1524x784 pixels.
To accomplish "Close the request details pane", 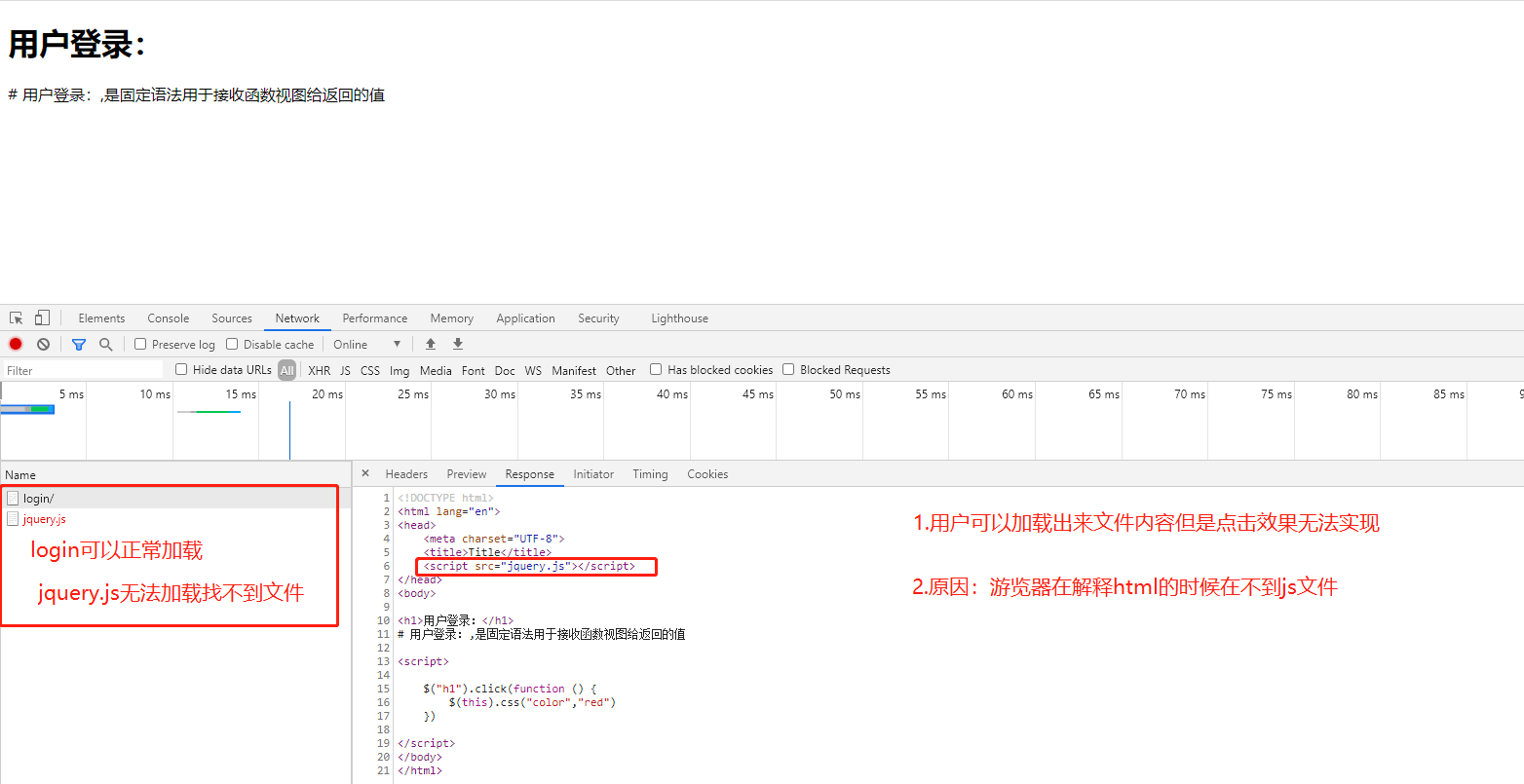I will pos(365,473).
